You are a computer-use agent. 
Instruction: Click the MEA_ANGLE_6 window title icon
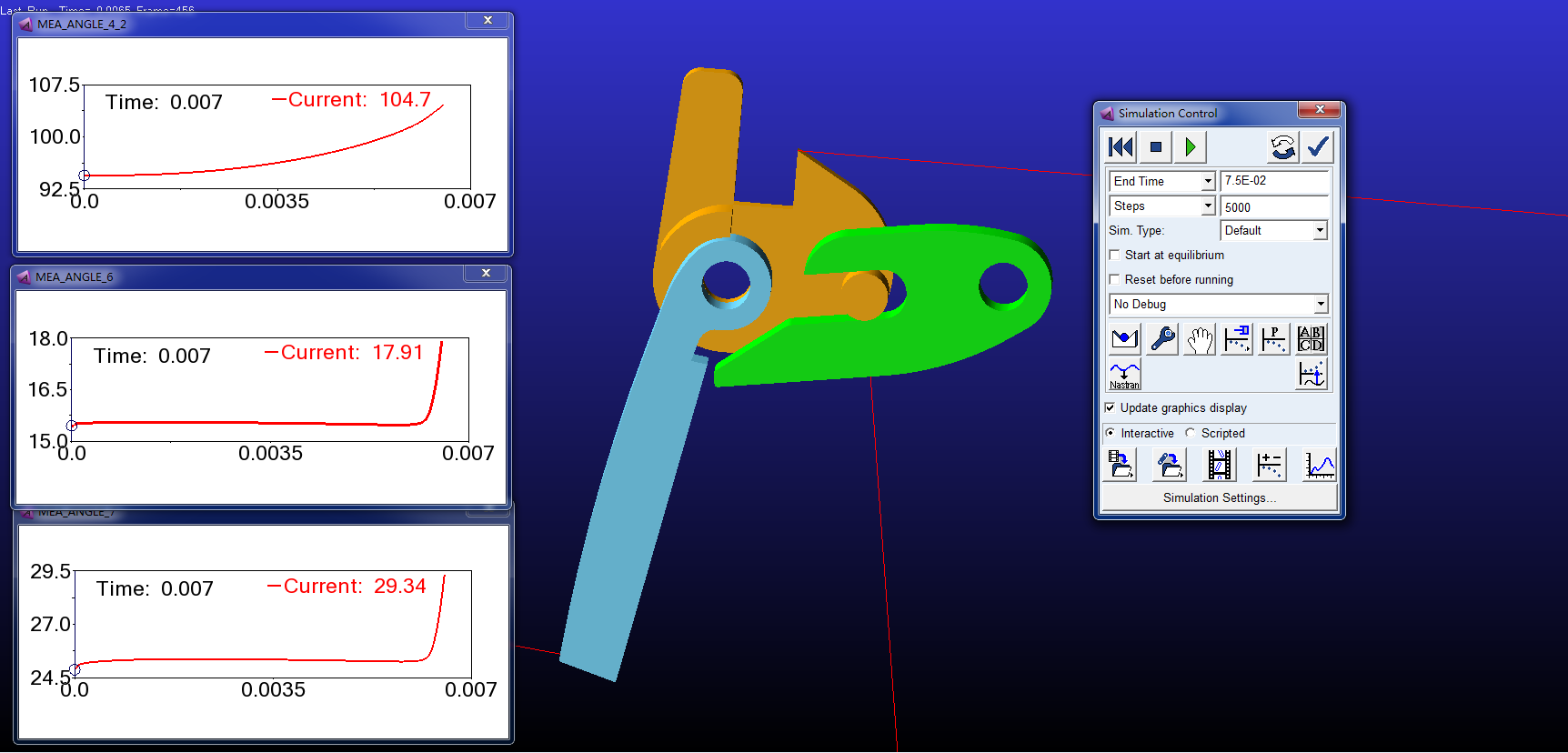point(24,277)
